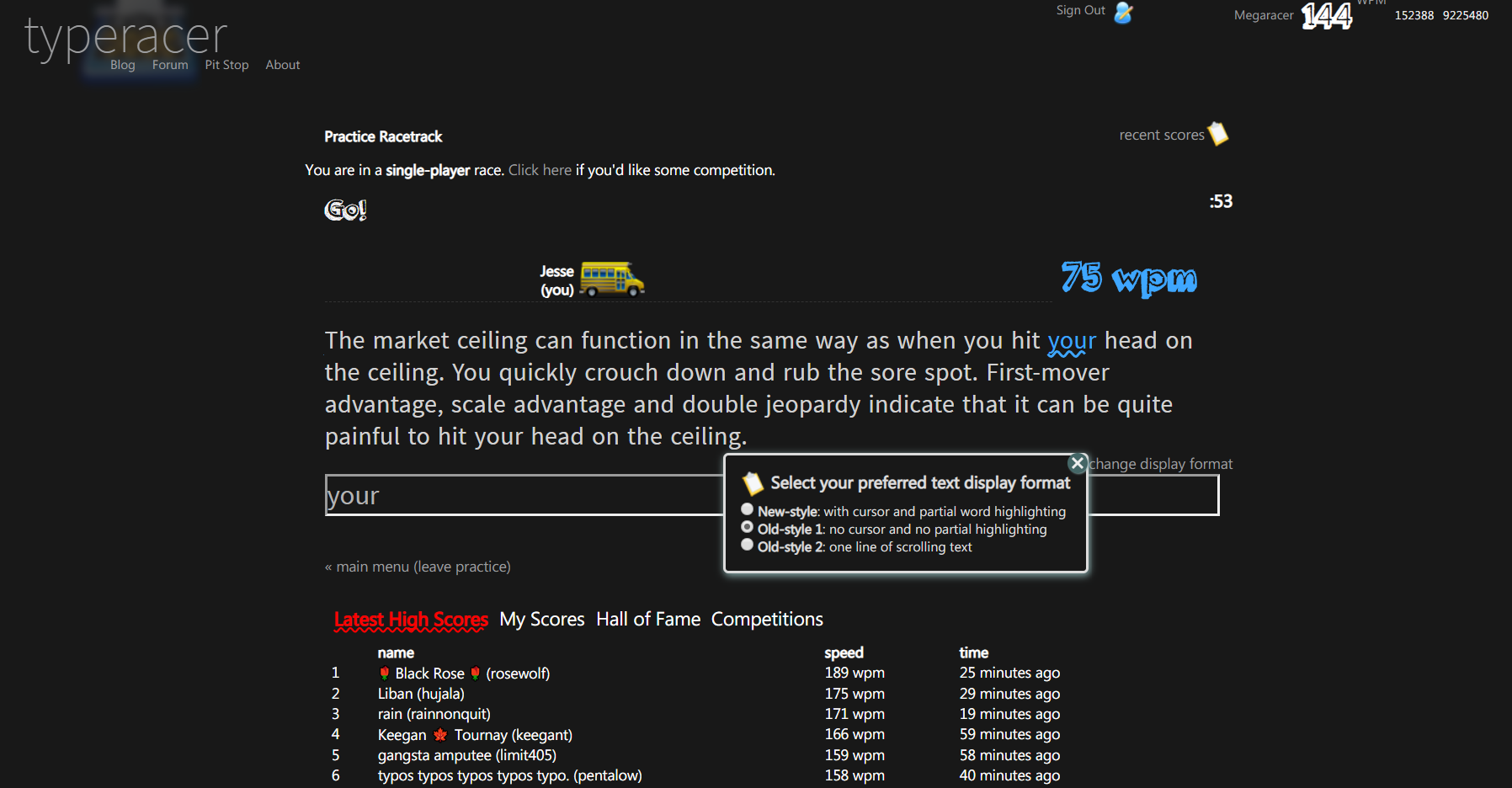The image size is (1512, 788).
Task: Close the text display format popup
Action: click(x=1077, y=463)
